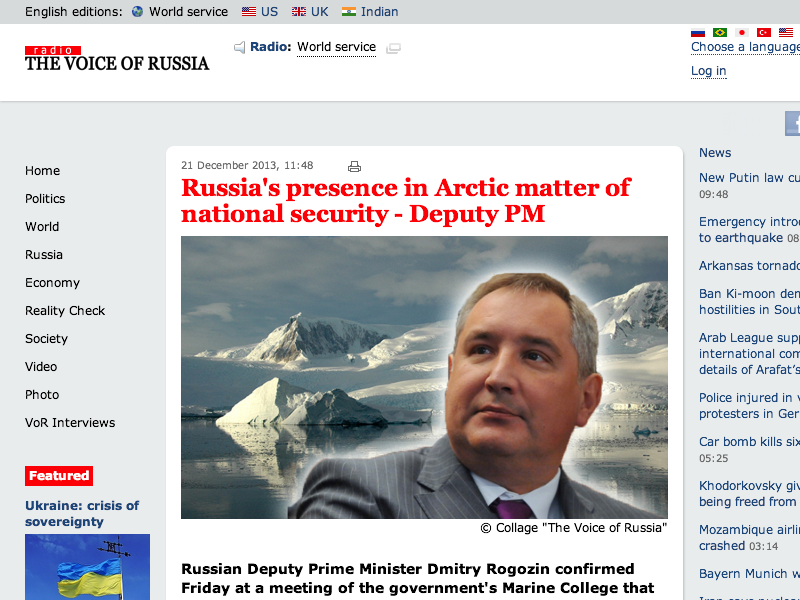This screenshot has height=600, width=800.
Task: Switch to the Indian English edition
Action: (x=370, y=12)
